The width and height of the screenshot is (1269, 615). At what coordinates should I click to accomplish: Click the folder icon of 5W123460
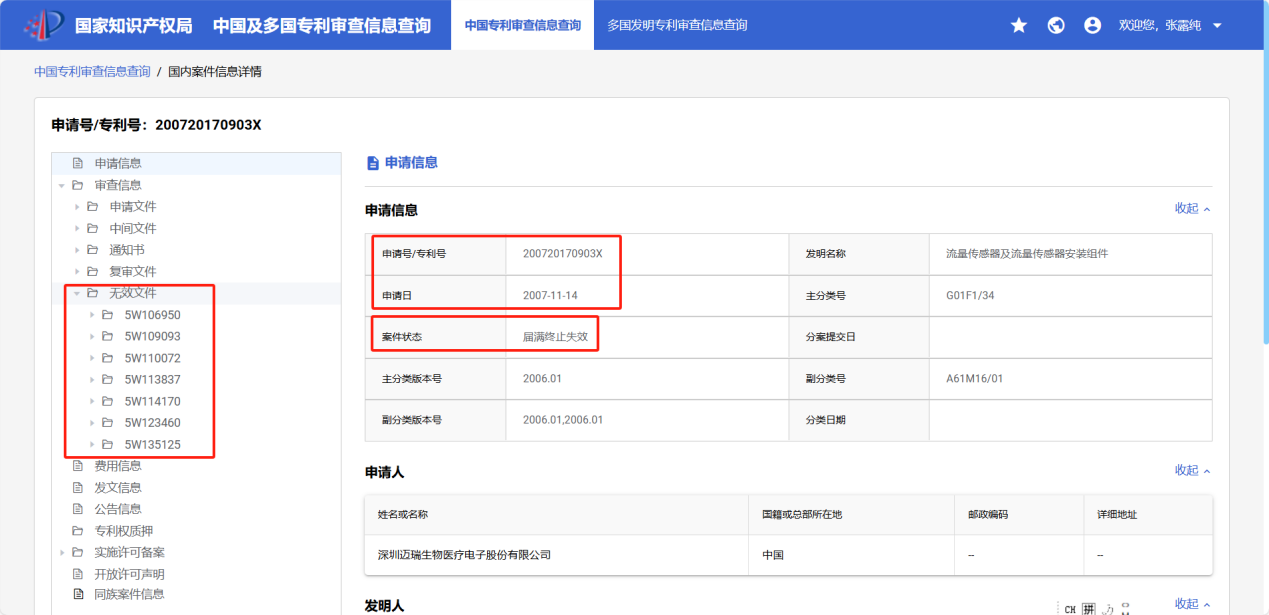[x=108, y=423]
